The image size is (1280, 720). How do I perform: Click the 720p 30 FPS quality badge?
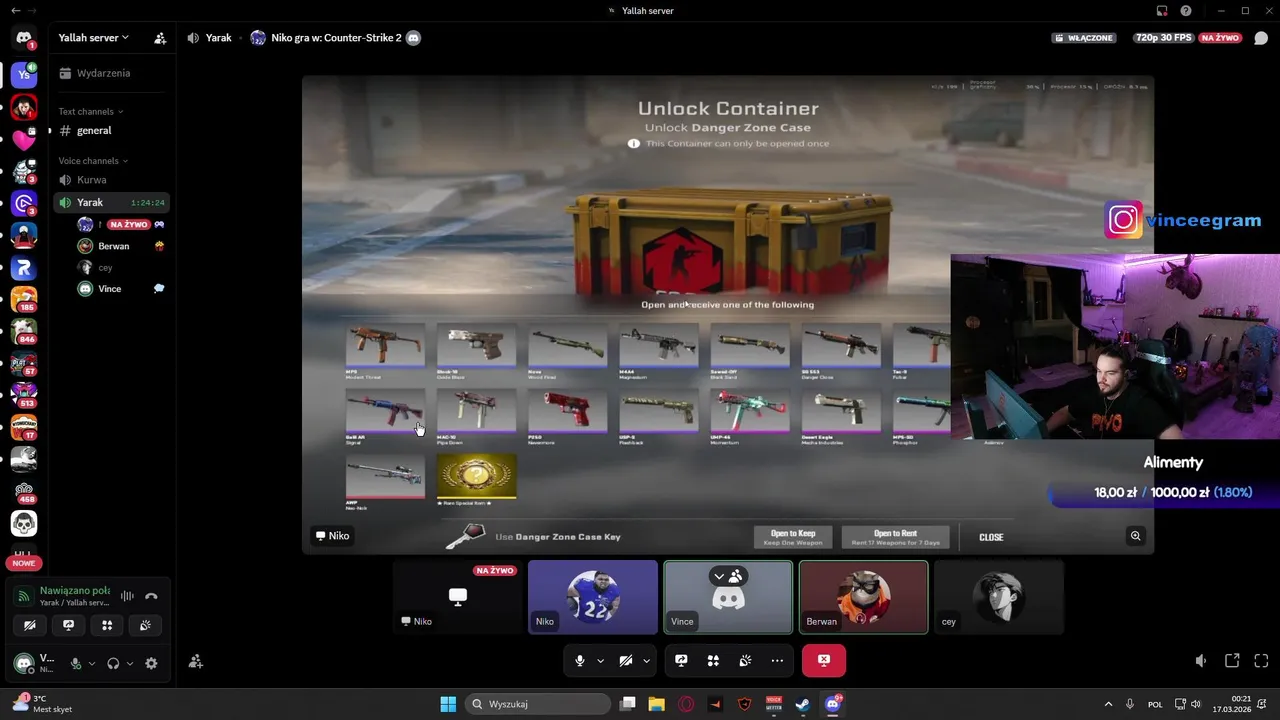pyautogui.click(x=1163, y=38)
